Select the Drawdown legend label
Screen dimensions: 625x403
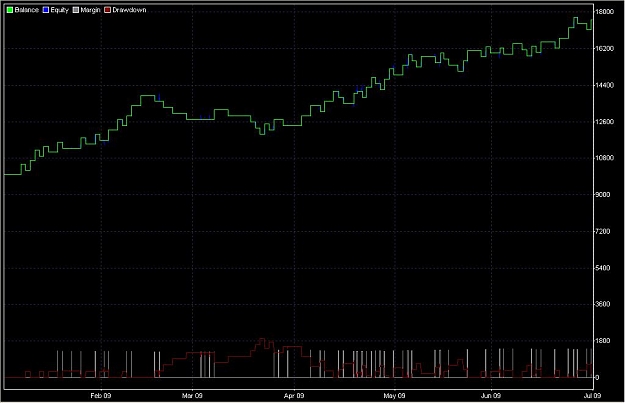tap(129, 10)
